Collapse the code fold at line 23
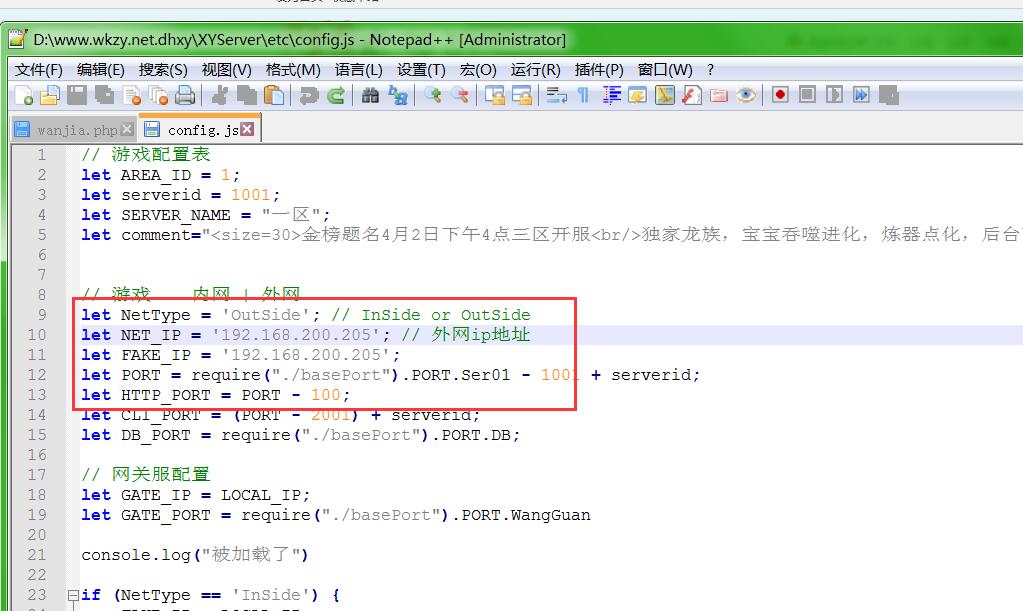The image size is (1023, 611). (x=73, y=595)
